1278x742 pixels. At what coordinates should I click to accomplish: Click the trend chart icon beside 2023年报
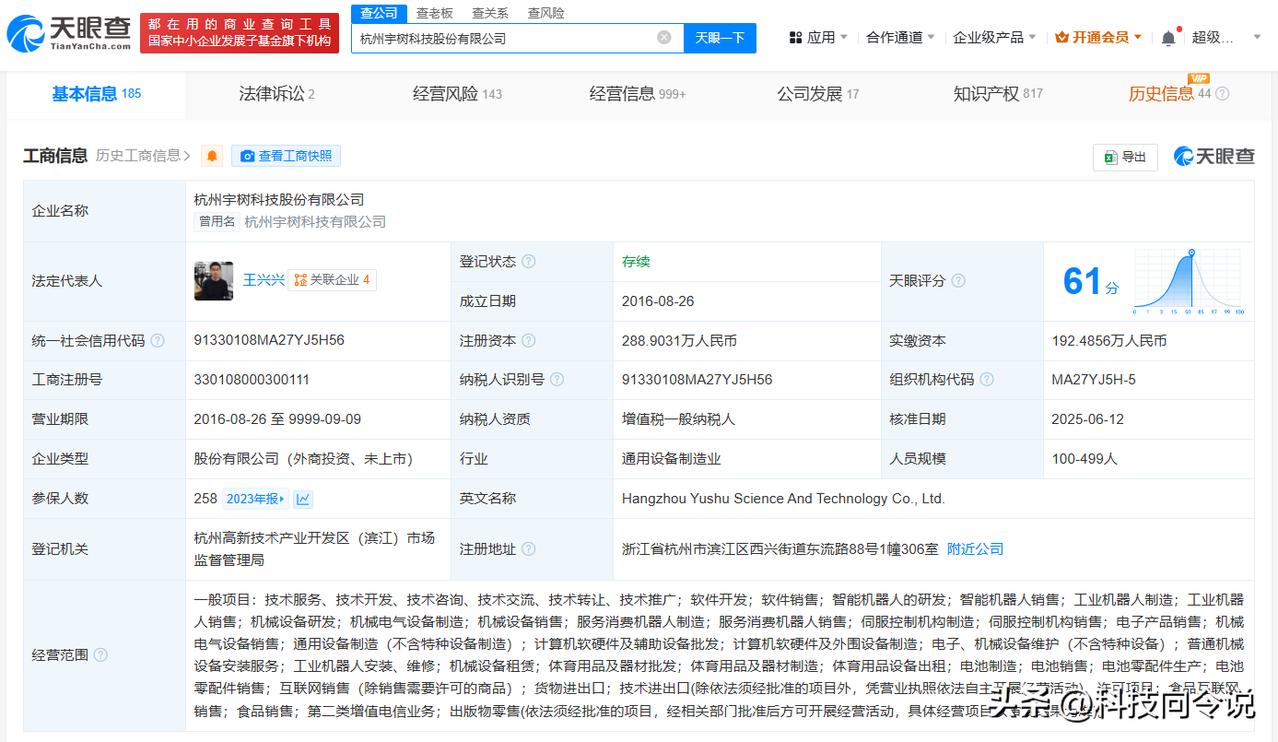(x=303, y=498)
